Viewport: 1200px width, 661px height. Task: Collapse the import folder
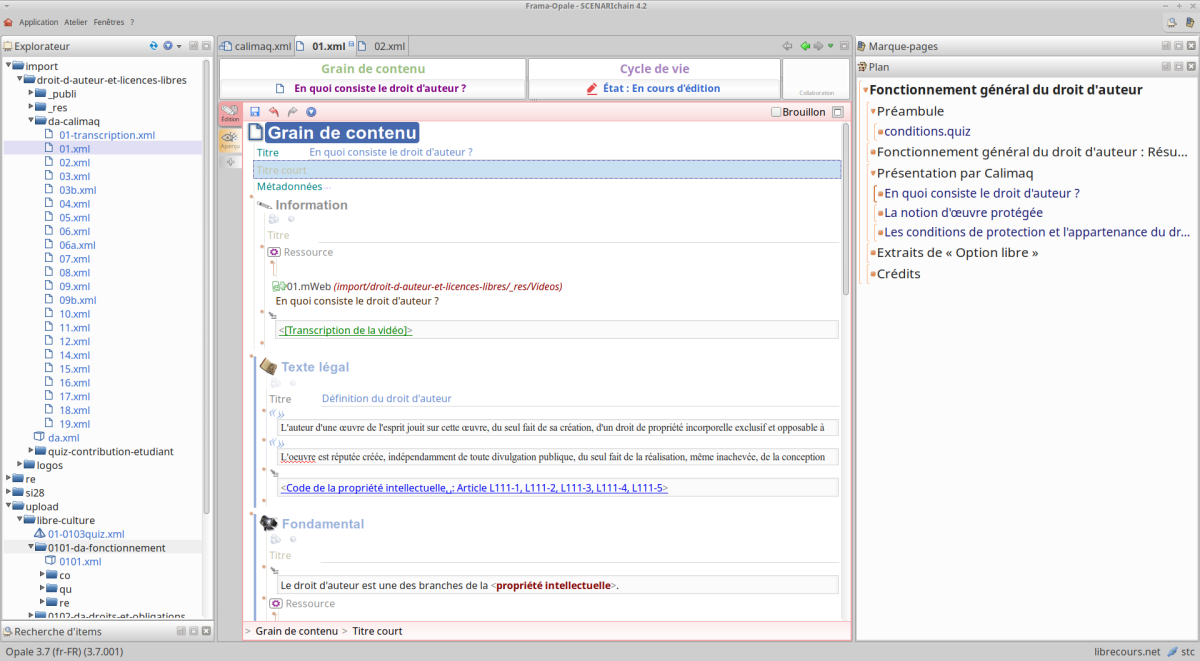pyautogui.click(x=8, y=66)
